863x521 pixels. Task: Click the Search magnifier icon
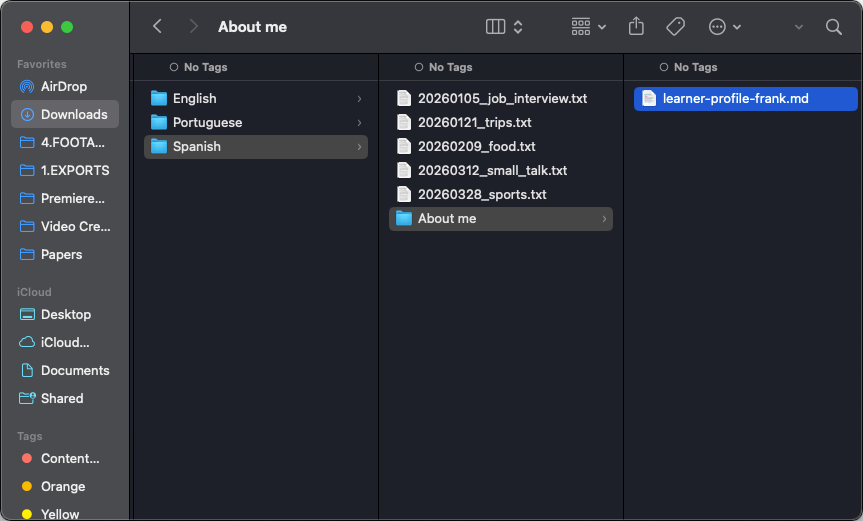point(834,27)
